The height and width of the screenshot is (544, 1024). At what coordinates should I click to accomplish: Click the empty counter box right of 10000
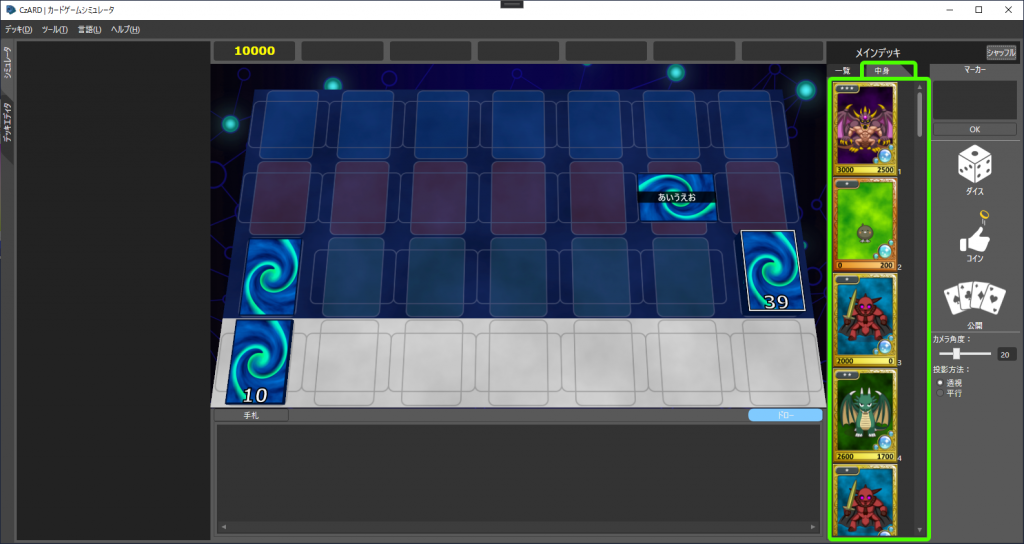pyautogui.click(x=342, y=51)
